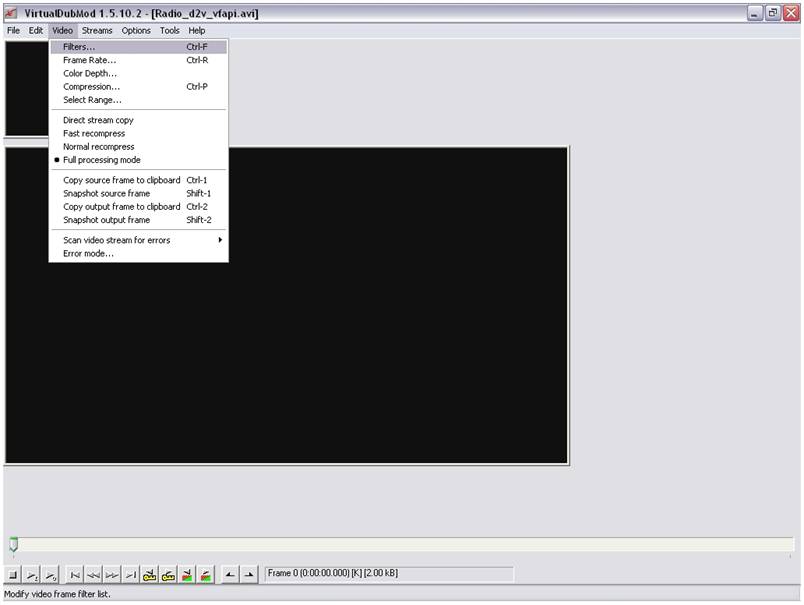Choose Copy output frame to clipboard
Viewport: 804px width, 605px height.
(138, 207)
